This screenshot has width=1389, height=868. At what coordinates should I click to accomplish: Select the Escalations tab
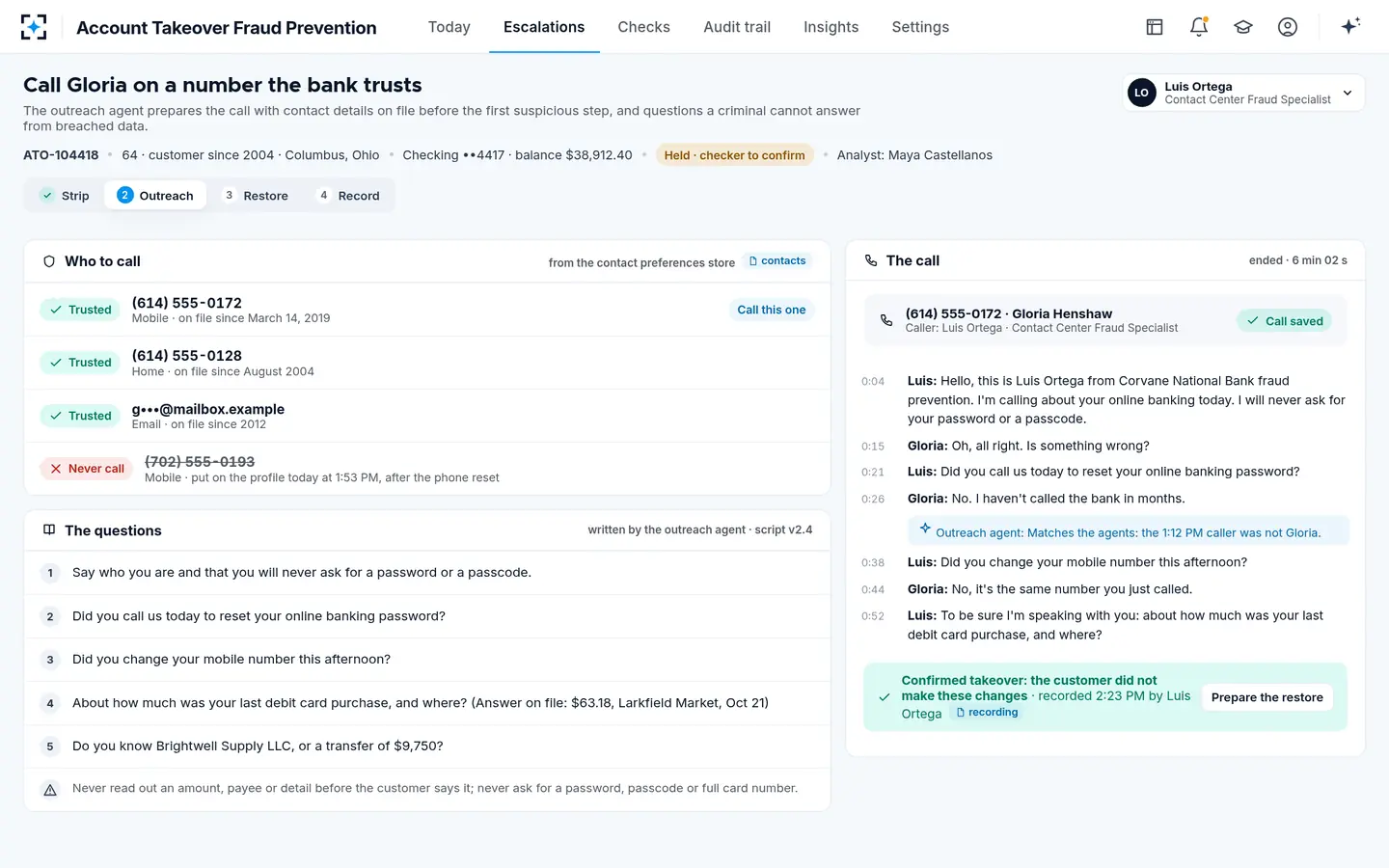(x=544, y=27)
